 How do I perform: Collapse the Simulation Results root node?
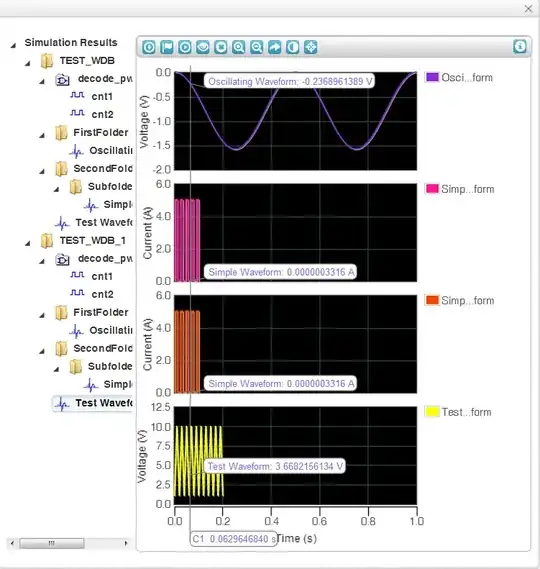pos(13,45)
